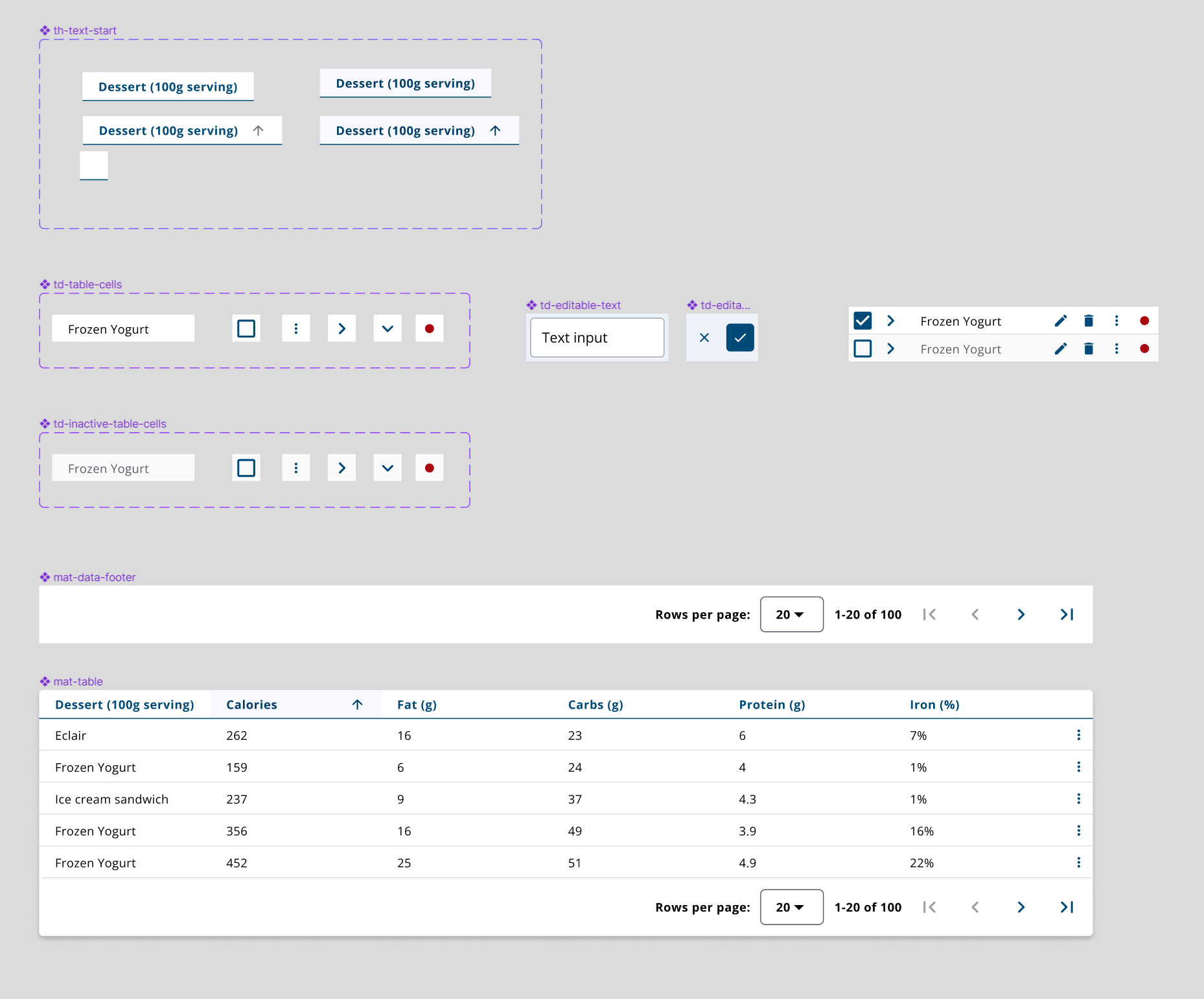
Task: Click the sort arrow in the Calories column header
Action: pos(357,704)
